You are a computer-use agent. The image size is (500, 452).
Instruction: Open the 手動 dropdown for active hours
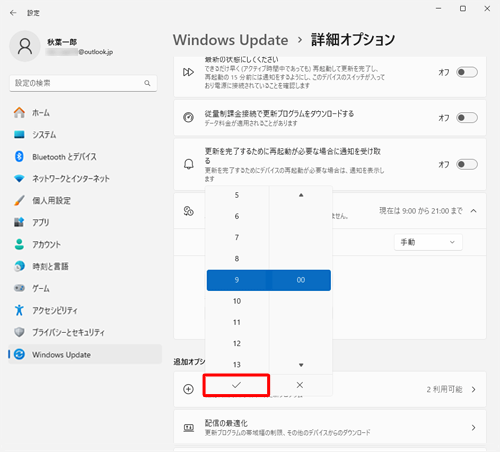[428, 242]
